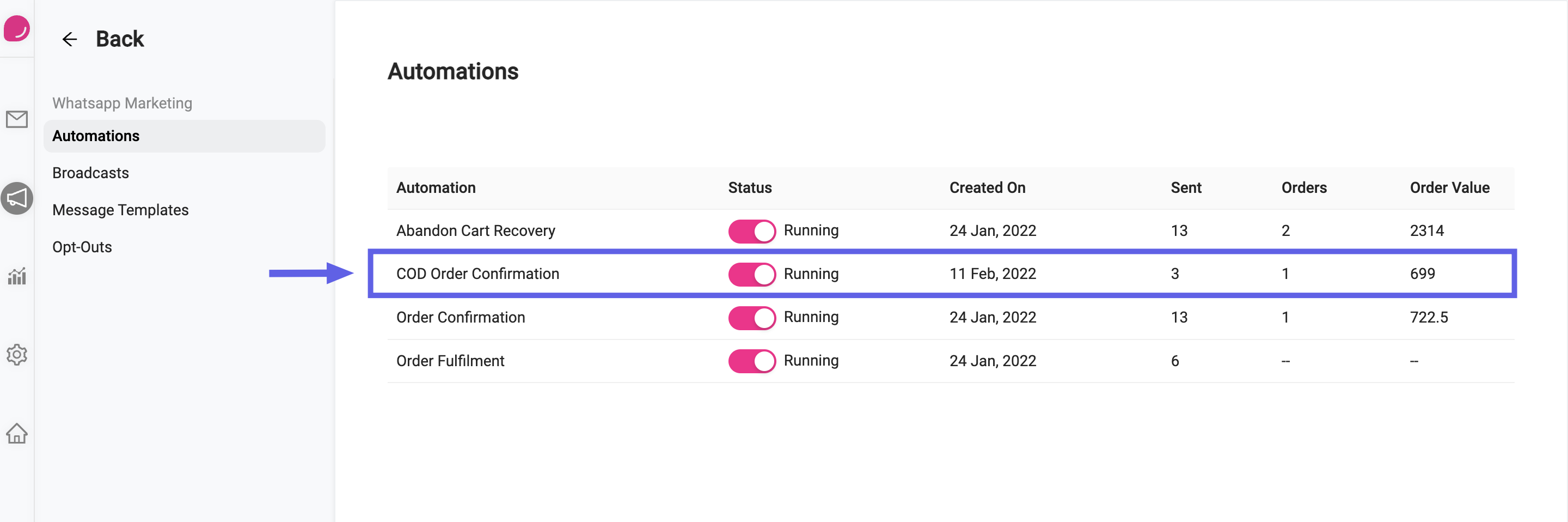
Task: Click the Order Value column header
Action: pyautogui.click(x=1449, y=187)
